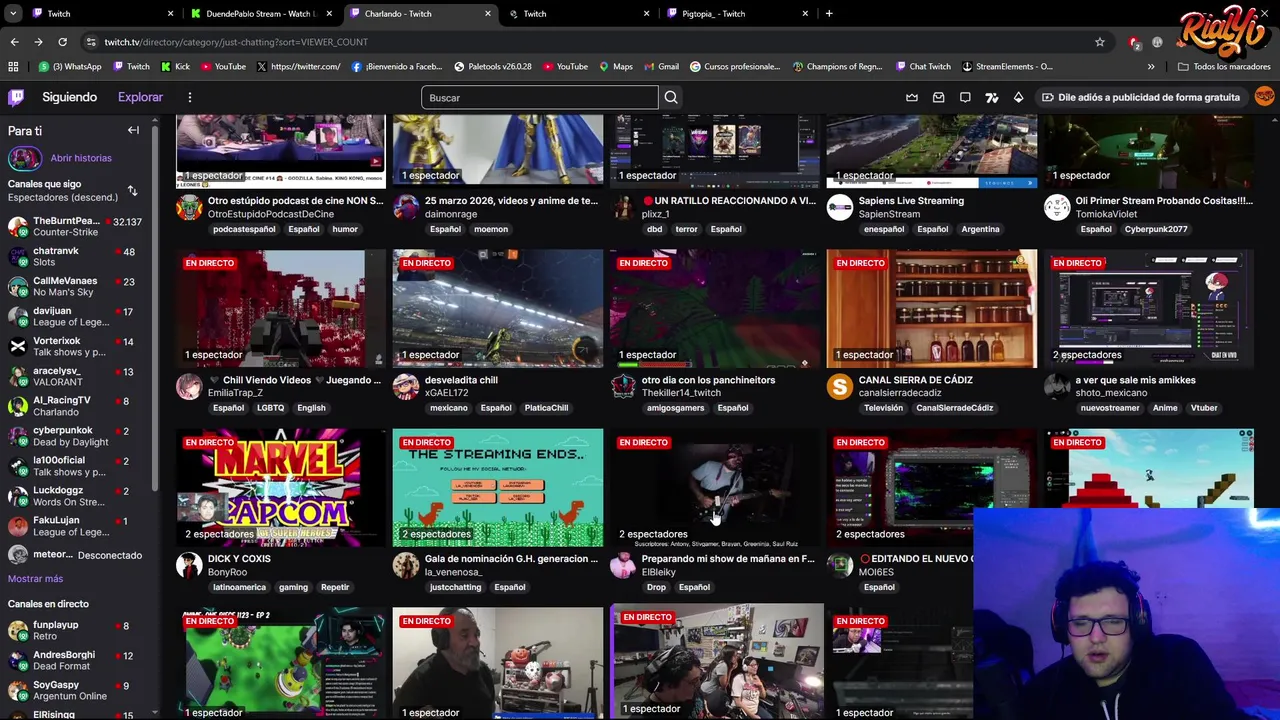Close the Charlando - Twitch tab
The height and width of the screenshot is (720, 1280).
pyautogui.click(x=488, y=14)
